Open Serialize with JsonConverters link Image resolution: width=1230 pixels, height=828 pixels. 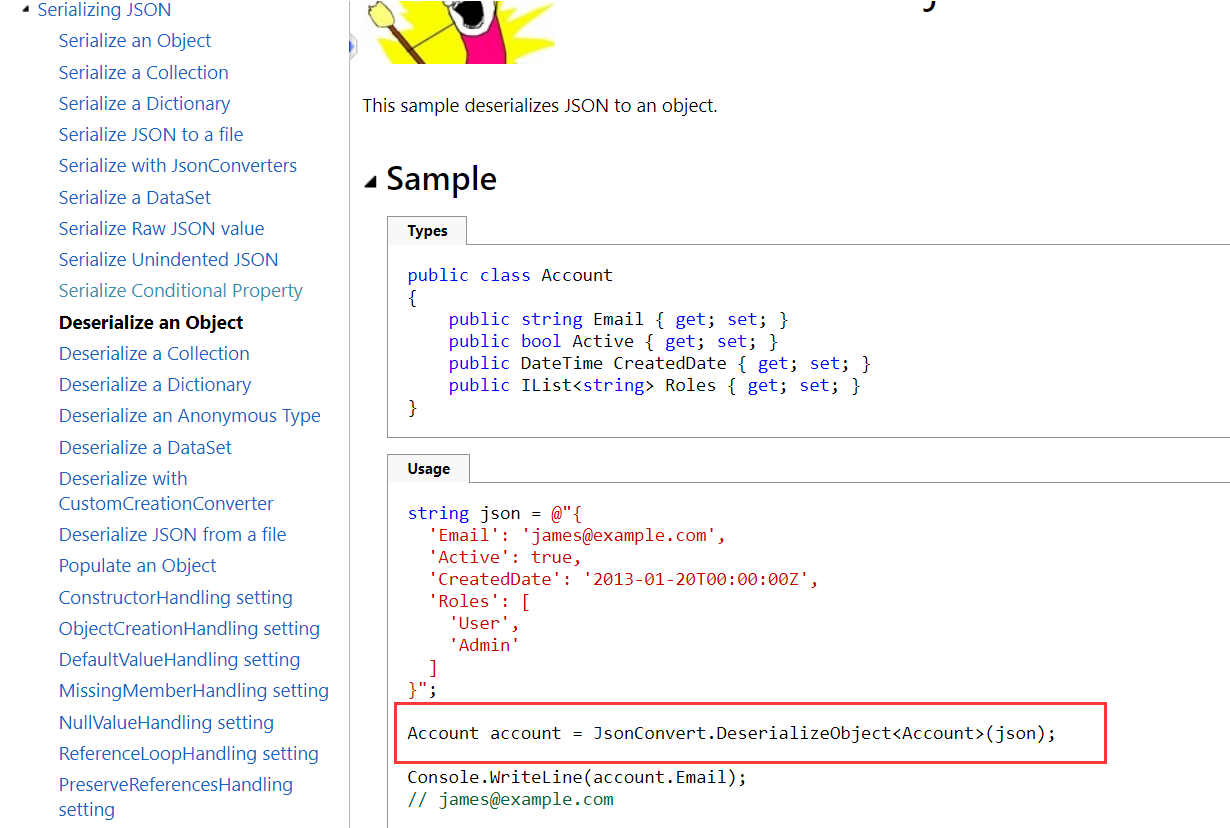click(177, 166)
